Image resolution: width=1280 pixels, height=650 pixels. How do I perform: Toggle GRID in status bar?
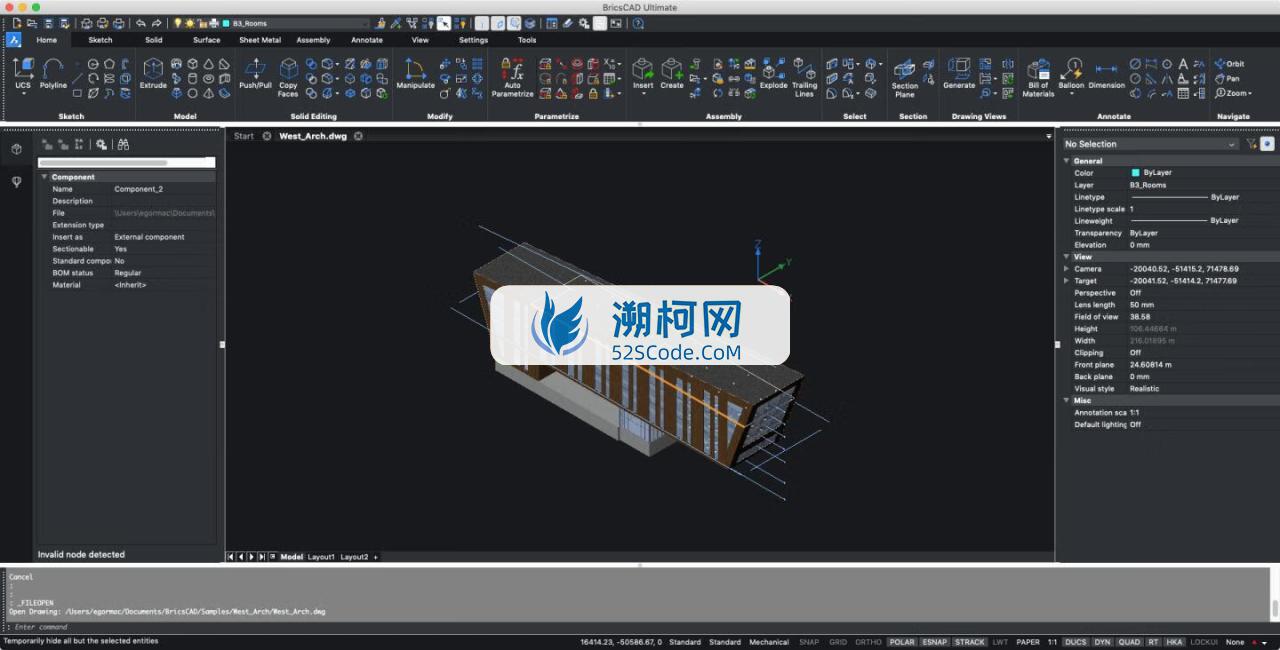pos(838,642)
